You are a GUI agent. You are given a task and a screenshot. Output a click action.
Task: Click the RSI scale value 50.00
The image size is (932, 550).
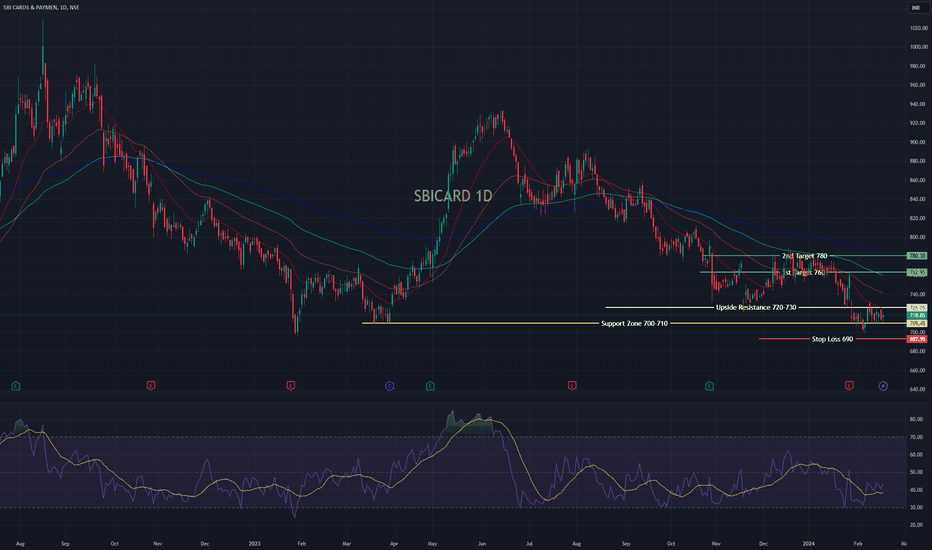[x=916, y=472]
